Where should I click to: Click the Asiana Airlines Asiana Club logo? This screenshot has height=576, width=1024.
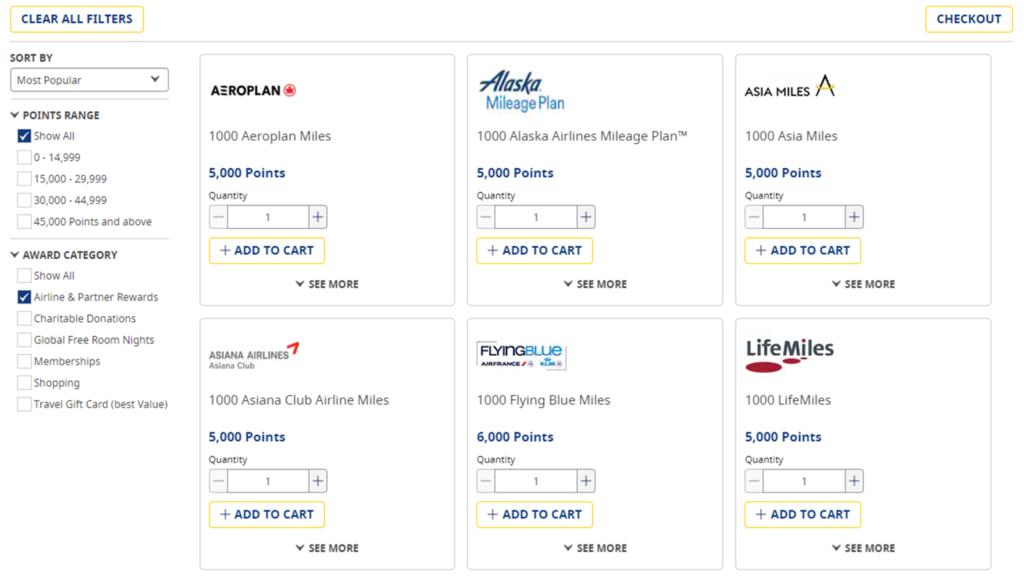coord(252,352)
